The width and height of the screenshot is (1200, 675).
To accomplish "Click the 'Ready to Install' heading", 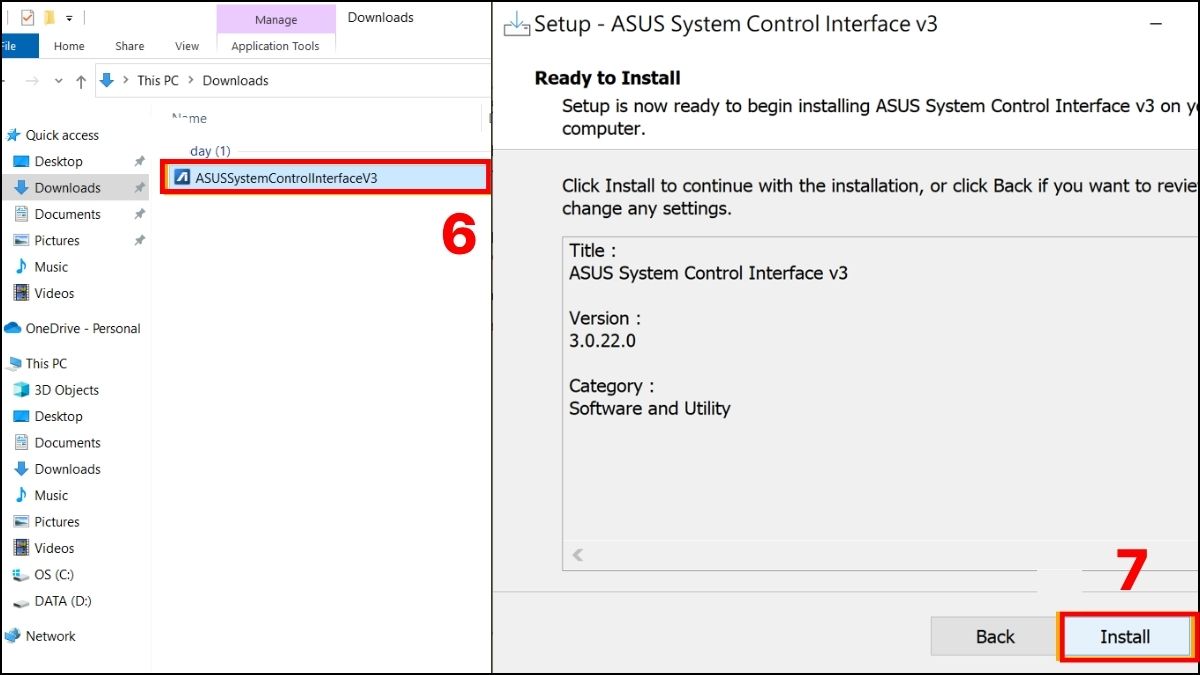I will [x=607, y=78].
